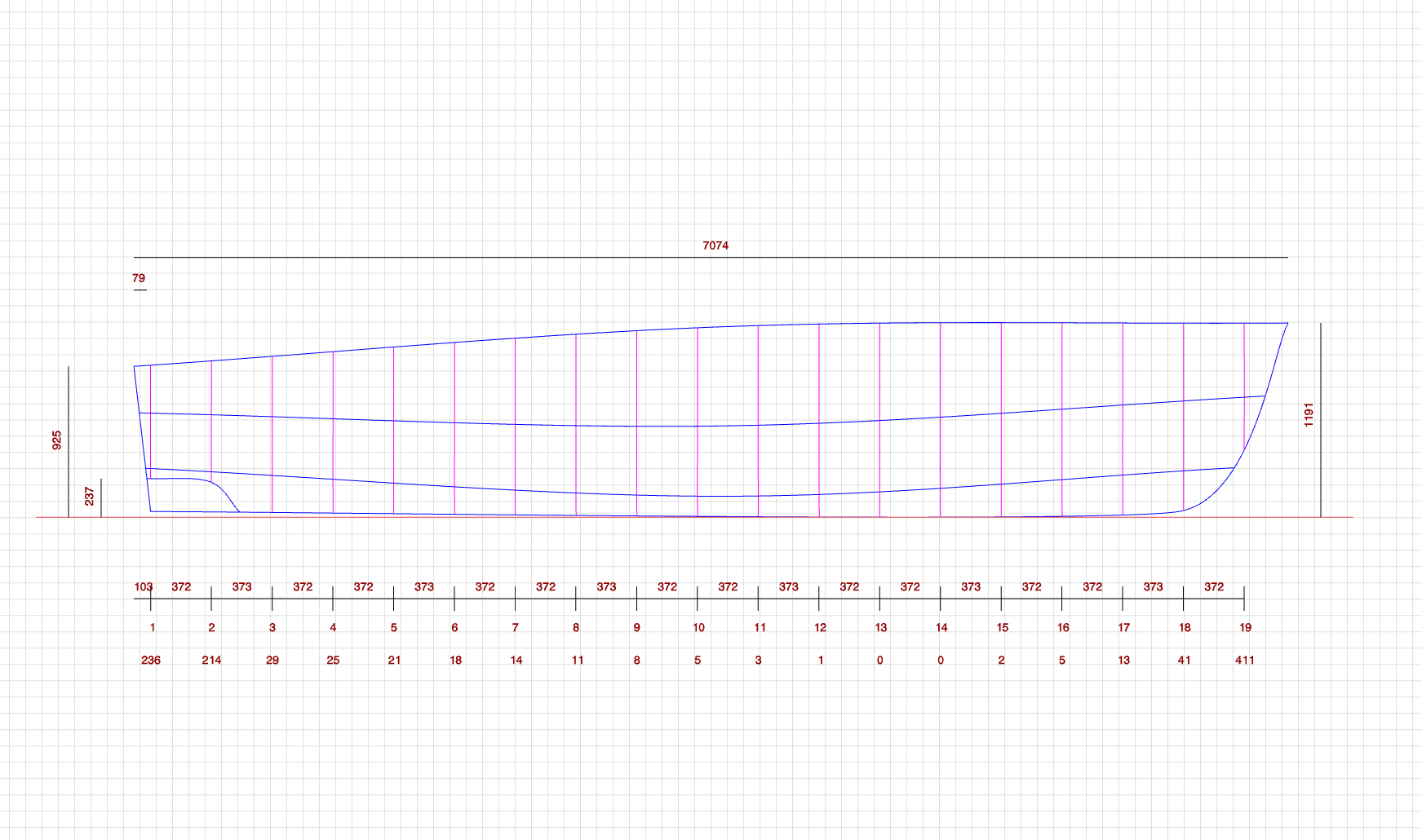Click the 103 spacing label

pyautogui.click(x=144, y=586)
